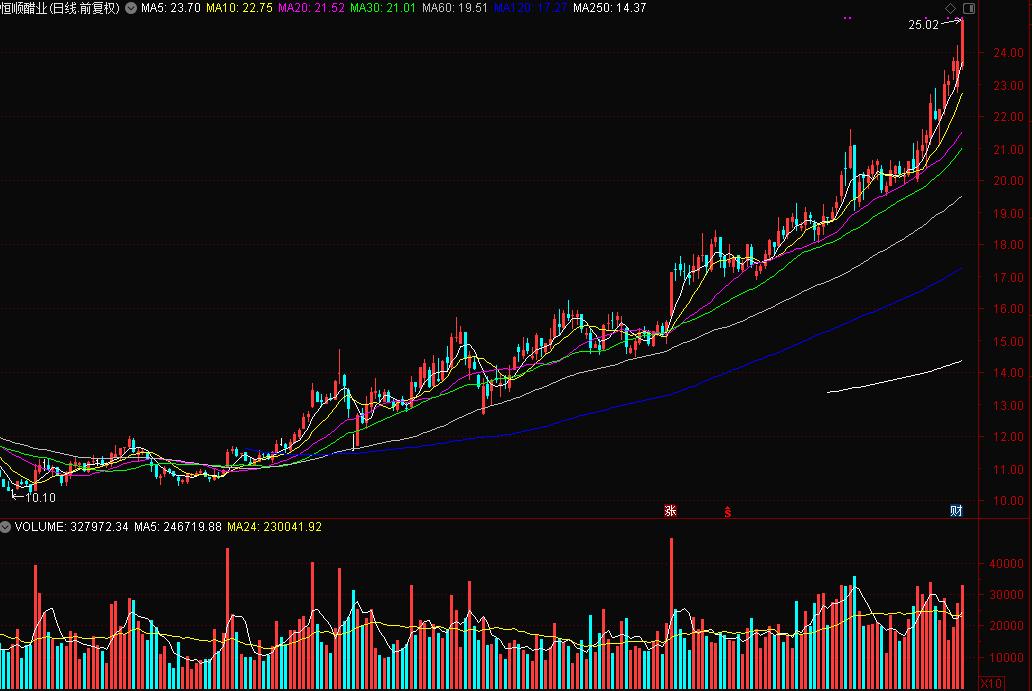This screenshot has width=1032, height=691.
Task: Click the 20.00 price axis label
Action: (x=1008, y=180)
